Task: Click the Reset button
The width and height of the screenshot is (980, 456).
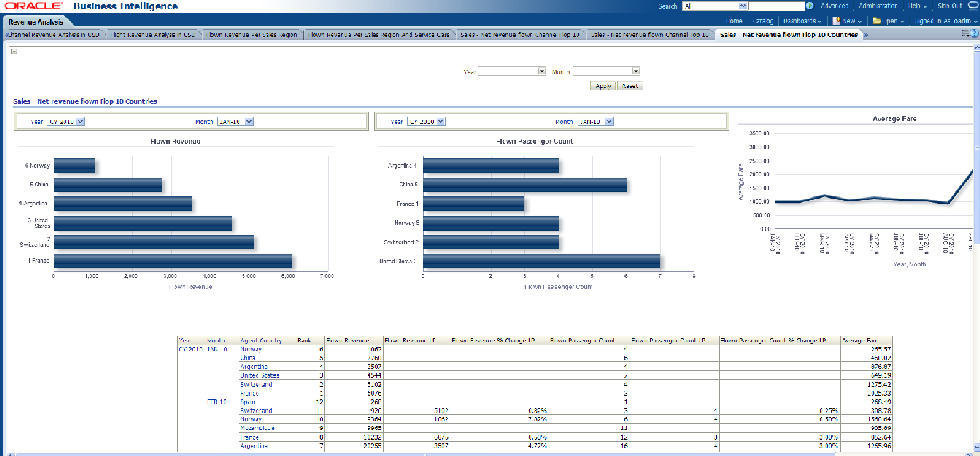Action: point(630,86)
